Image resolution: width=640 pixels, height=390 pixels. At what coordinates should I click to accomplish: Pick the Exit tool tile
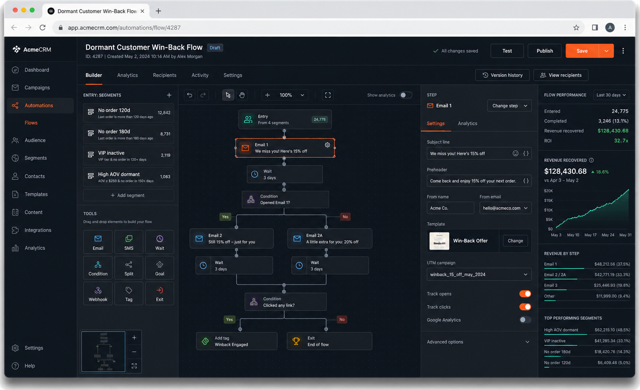click(x=160, y=294)
